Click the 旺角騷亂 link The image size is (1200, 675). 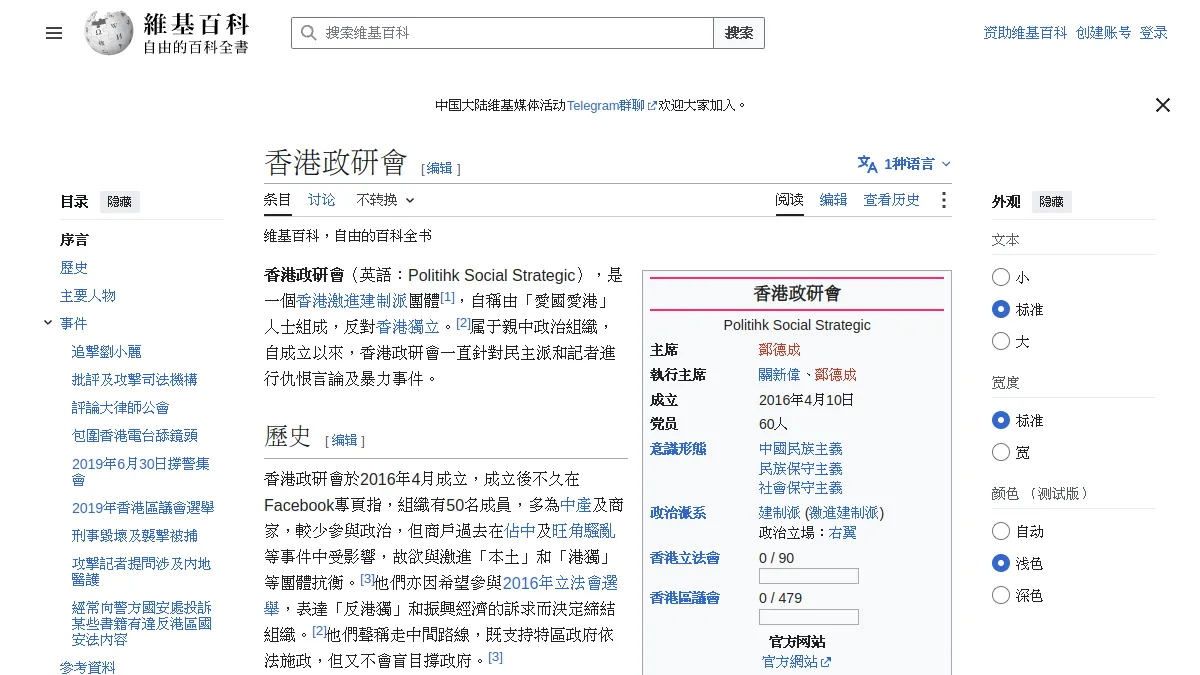coord(585,530)
